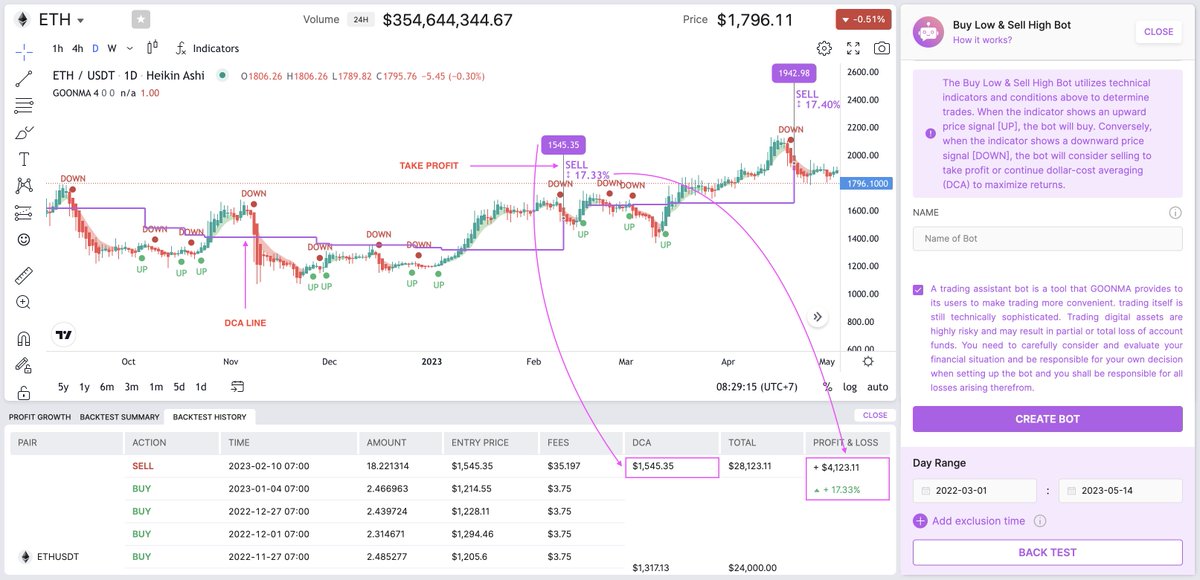1200x580 pixels.
Task: Toggle stay-in-drawing-mode pencil lock
Action: pyautogui.click(x=24, y=365)
